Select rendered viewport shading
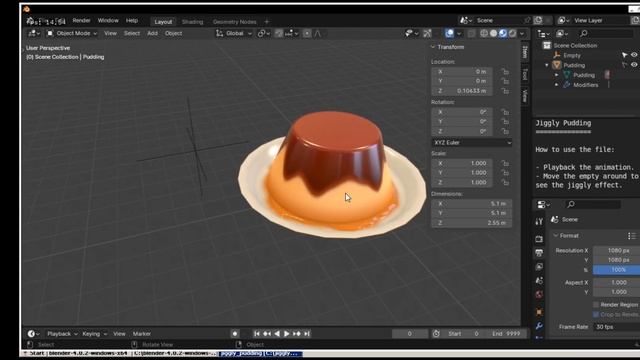Image resolution: width=640 pixels, height=360 pixels. [512, 33]
